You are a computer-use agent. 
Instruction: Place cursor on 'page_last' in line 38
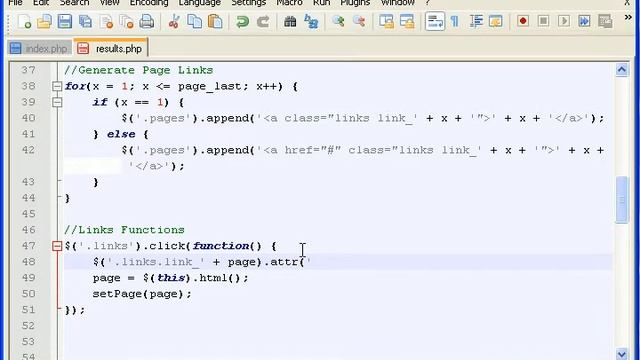point(210,87)
